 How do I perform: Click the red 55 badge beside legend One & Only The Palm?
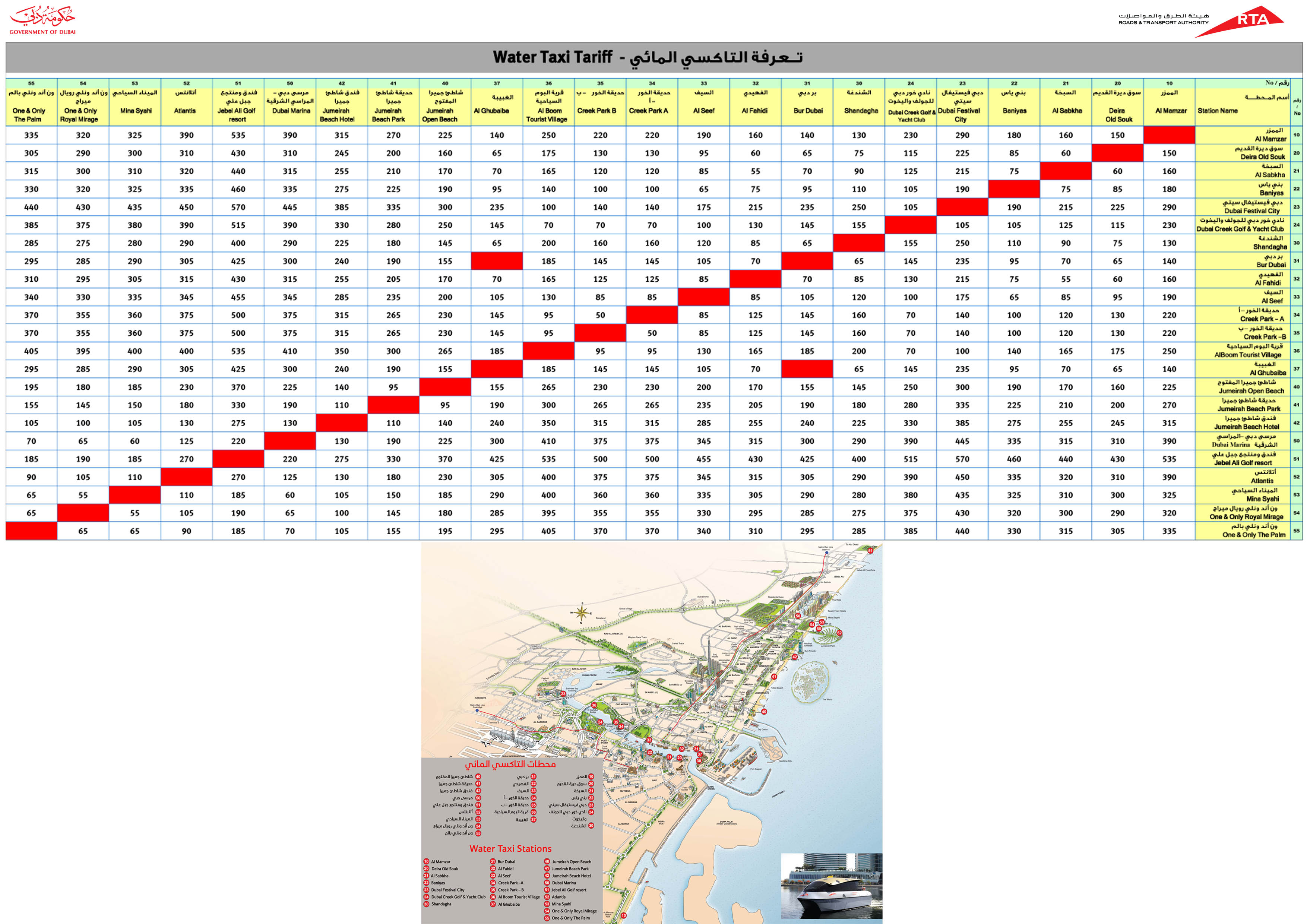[547, 918]
